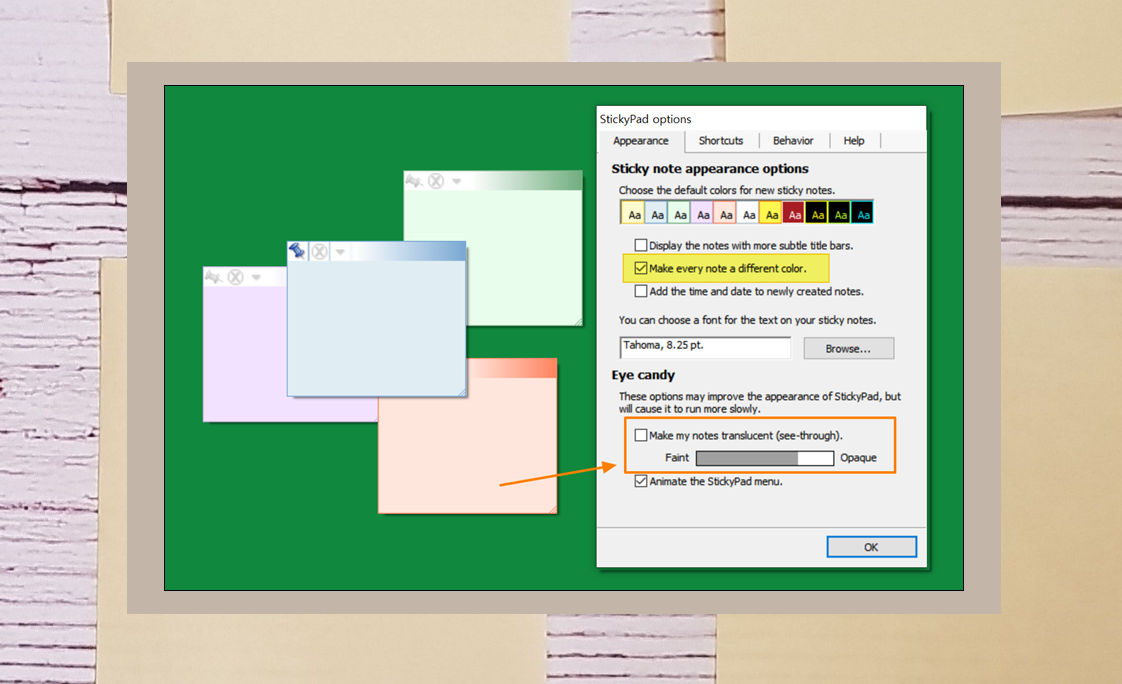Screen dimensions: 1122x684
Task: Enable adding time and date to notes
Action: pyautogui.click(x=641, y=291)
